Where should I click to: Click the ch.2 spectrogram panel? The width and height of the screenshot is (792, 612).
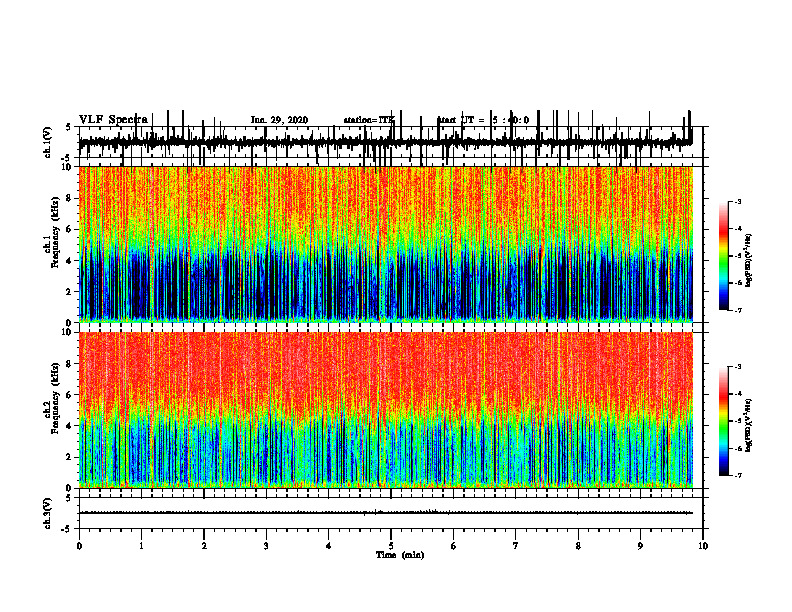(386, 410)
